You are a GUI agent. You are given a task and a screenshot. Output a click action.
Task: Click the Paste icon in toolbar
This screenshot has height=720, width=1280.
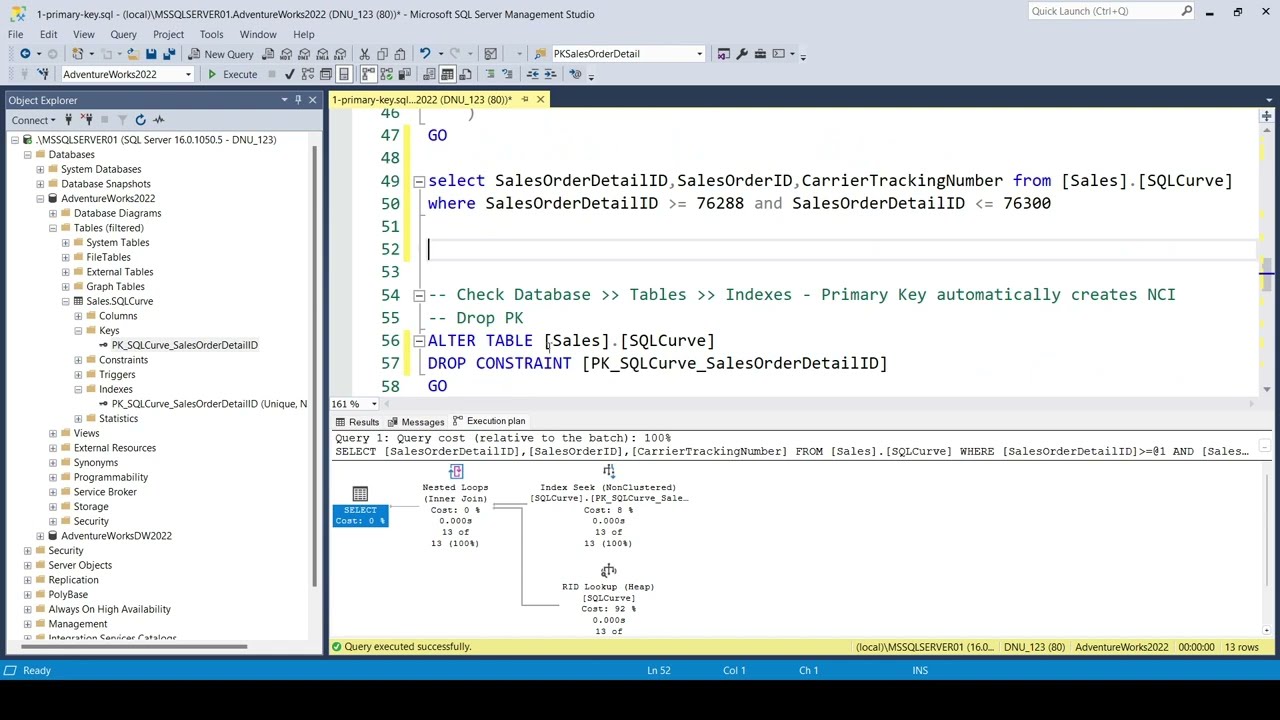click(400, 54)
